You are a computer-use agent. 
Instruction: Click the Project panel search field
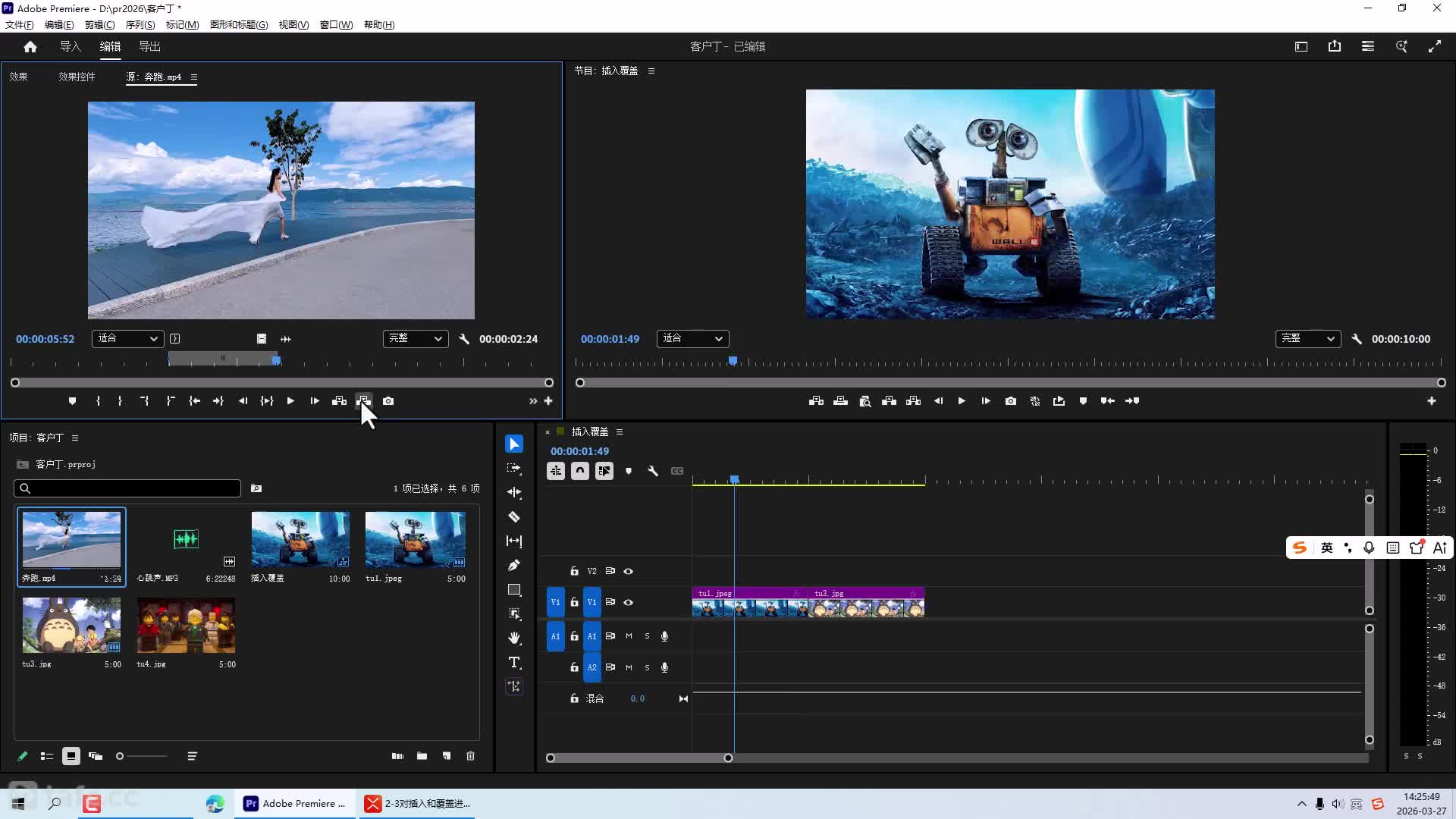click(x=127, y=488)
